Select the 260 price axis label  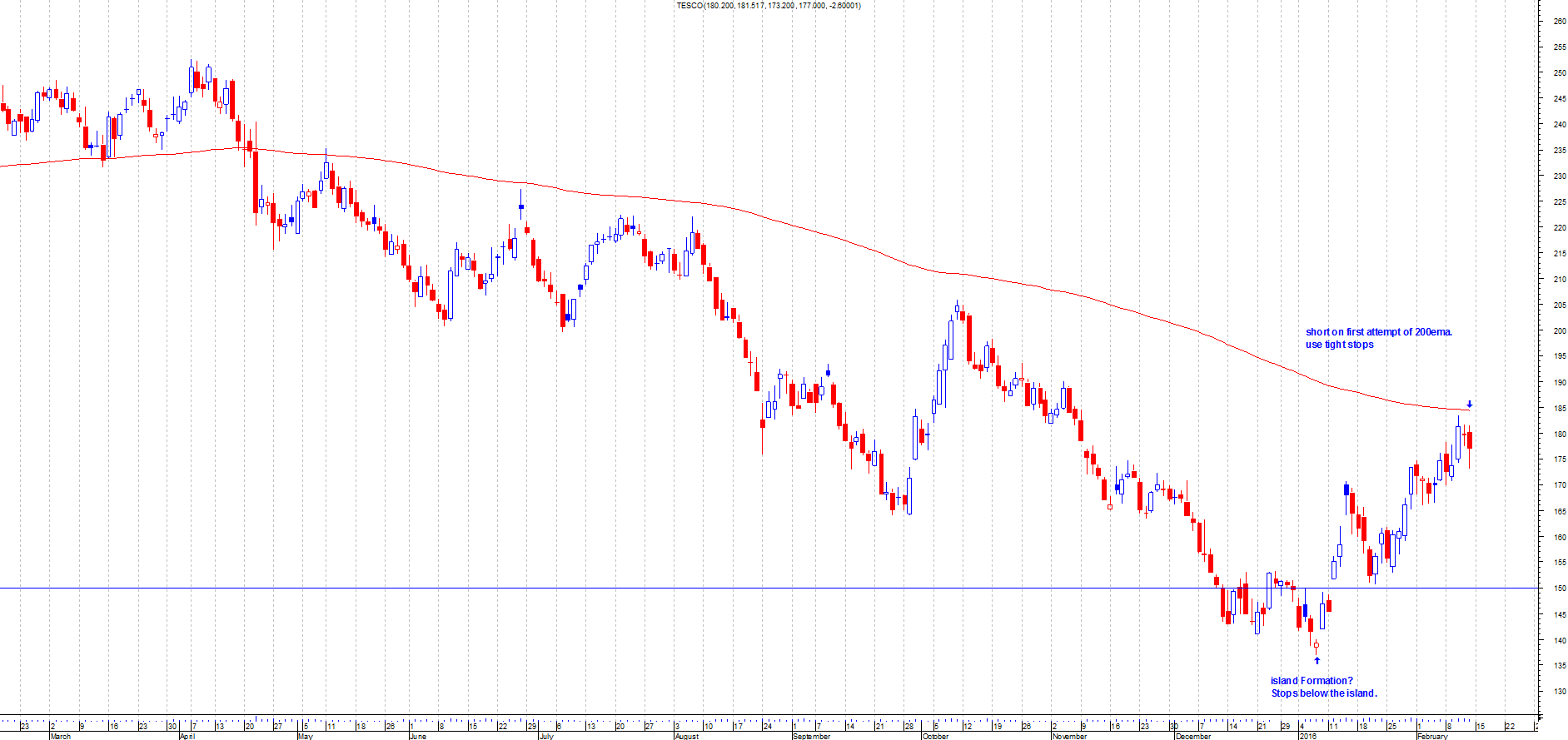coord(1558,22)
